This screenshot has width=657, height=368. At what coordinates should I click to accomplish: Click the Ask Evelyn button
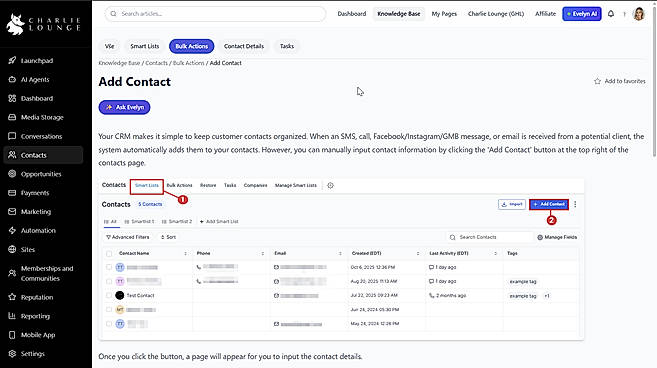(x=124, y=107)
